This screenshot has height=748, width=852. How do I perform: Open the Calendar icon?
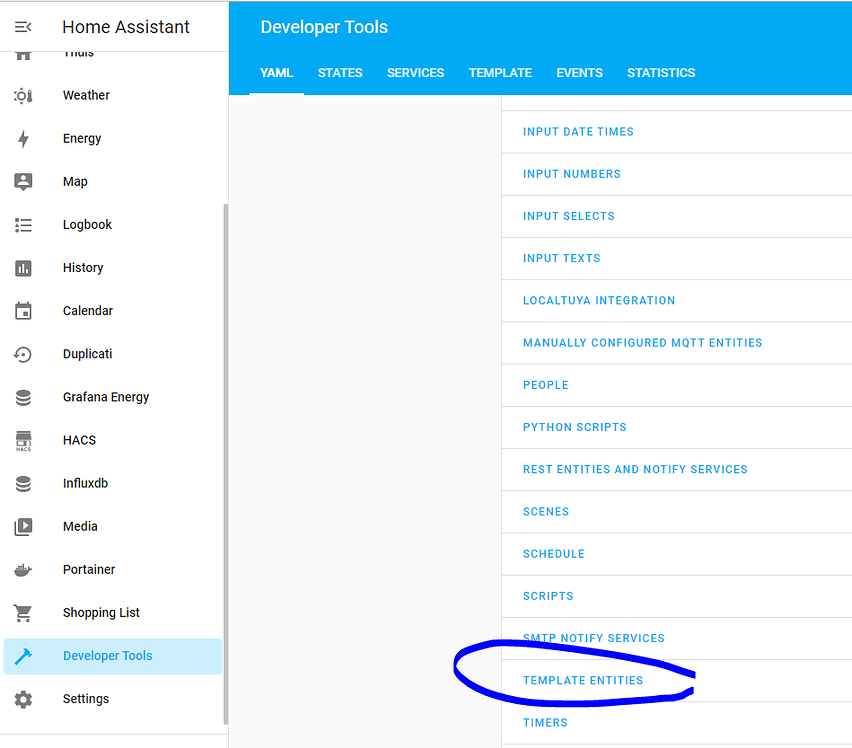[22, 310]
